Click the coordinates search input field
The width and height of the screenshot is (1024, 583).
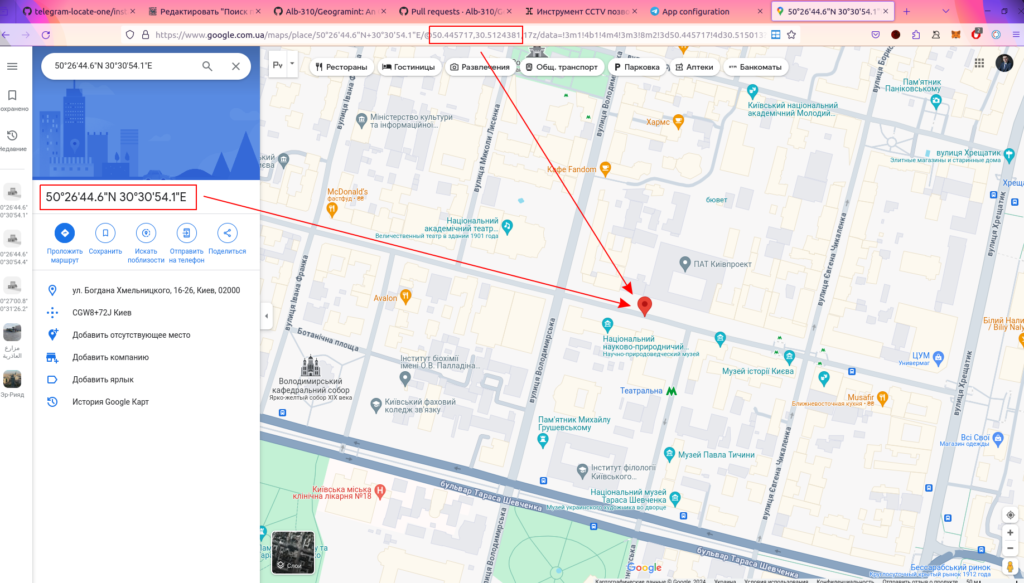[x=123, y=66]
